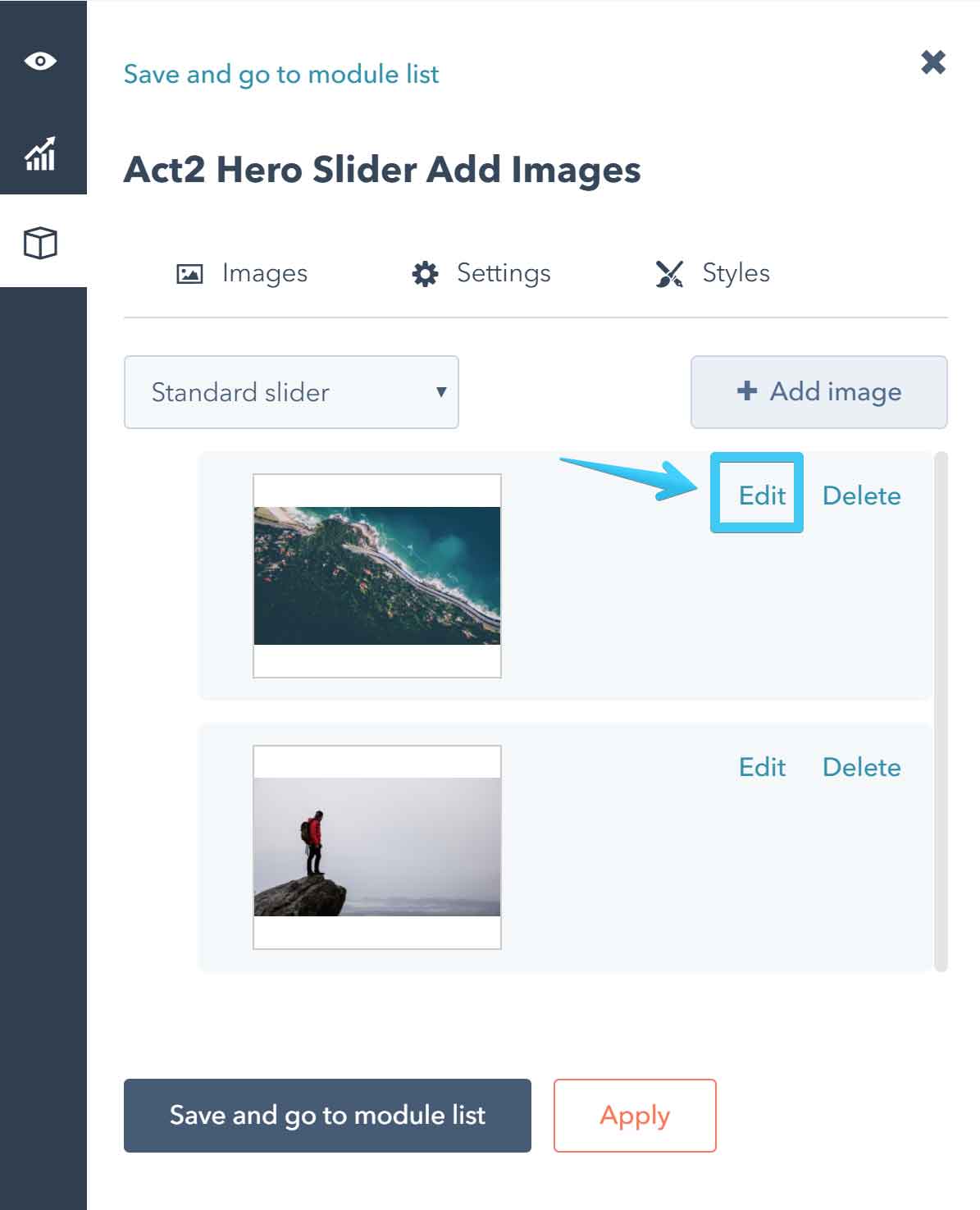Open the Standard slider dropdown
The height and width of the screenshot is (1210, 980).
[290, 392]
